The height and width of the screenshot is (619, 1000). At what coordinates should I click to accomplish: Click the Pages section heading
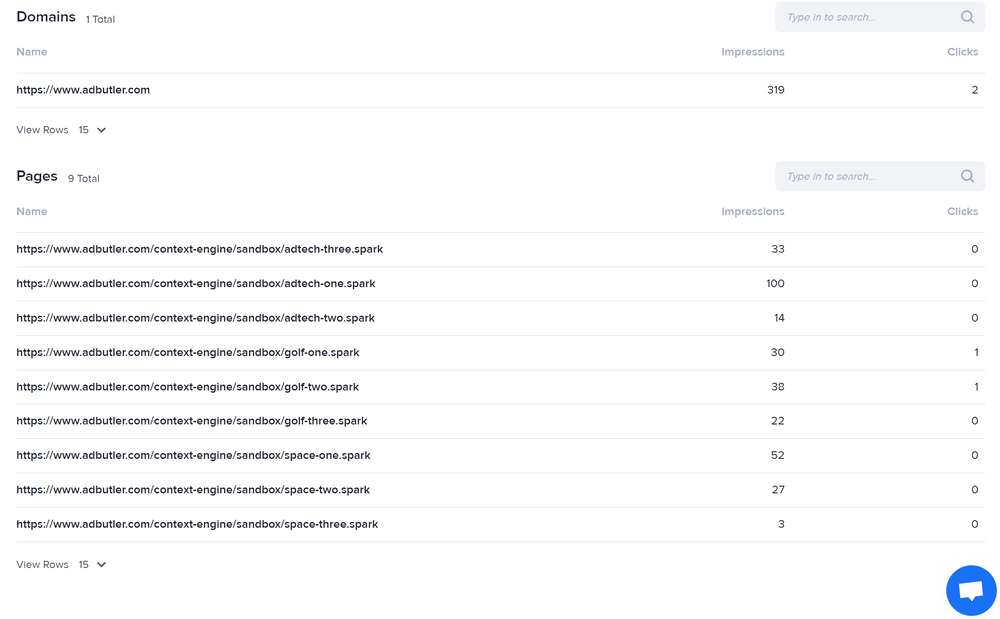point(37,177)
